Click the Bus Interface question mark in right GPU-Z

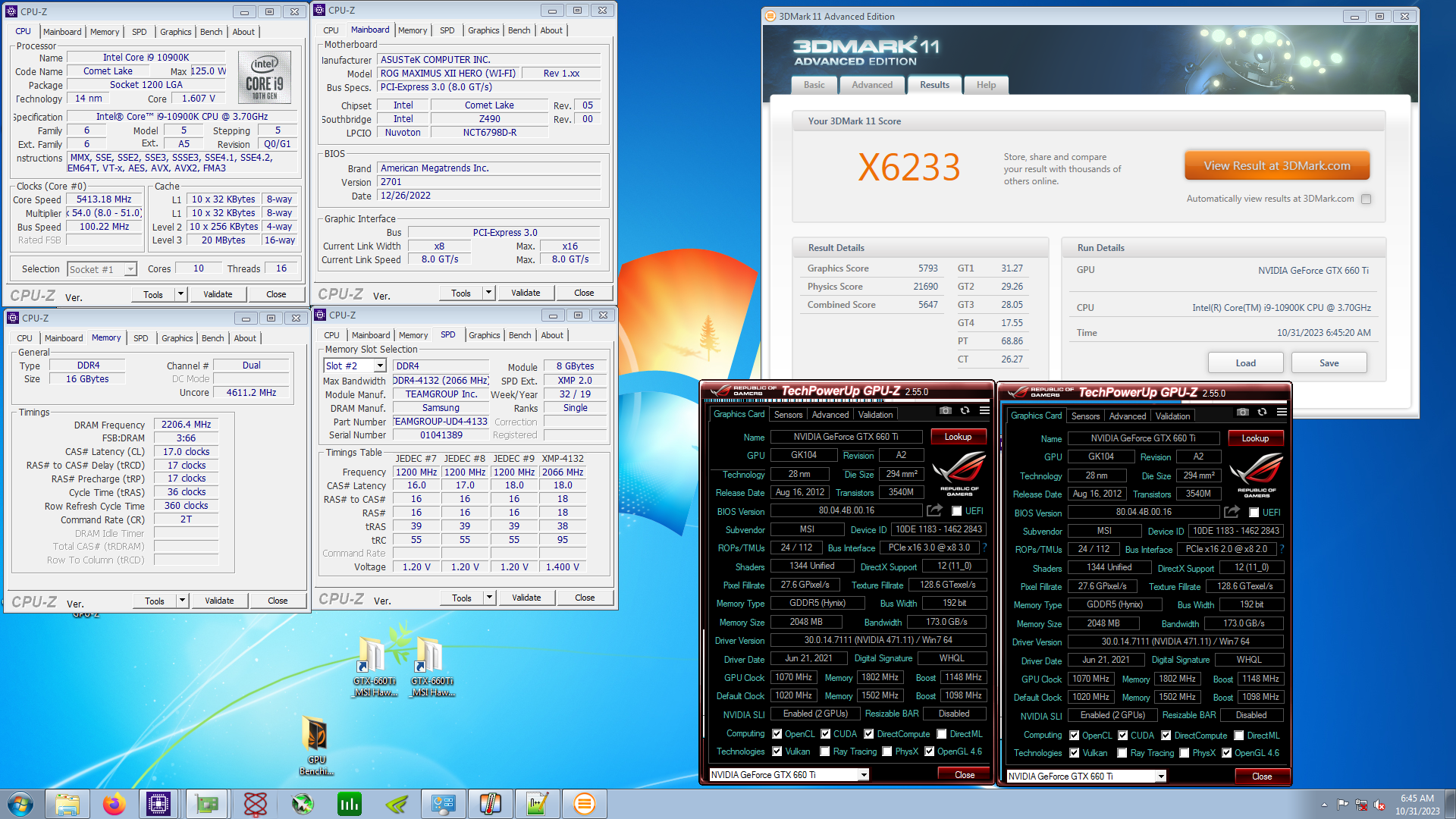point(1282,549)
